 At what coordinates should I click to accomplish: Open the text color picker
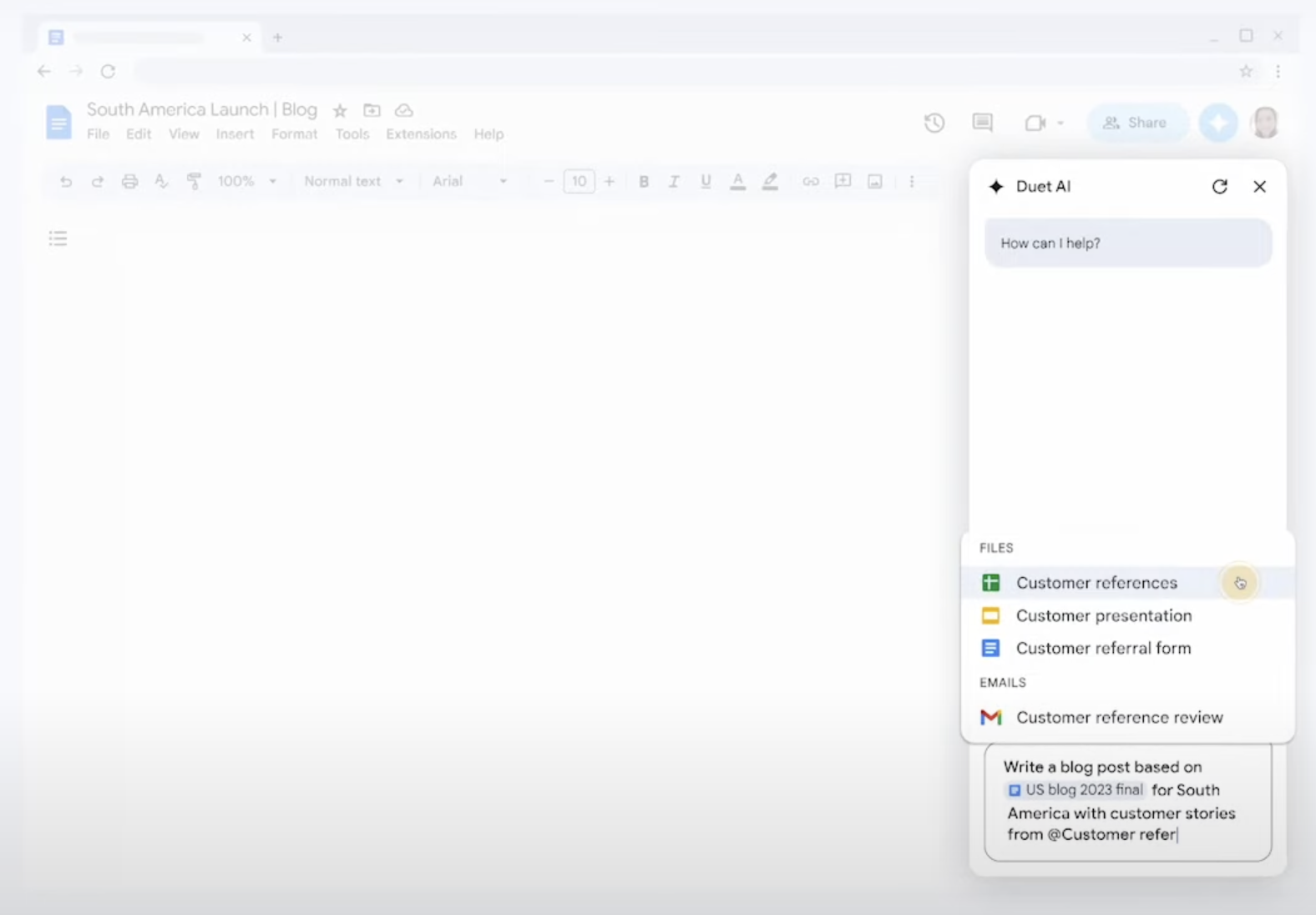(737, 181)
